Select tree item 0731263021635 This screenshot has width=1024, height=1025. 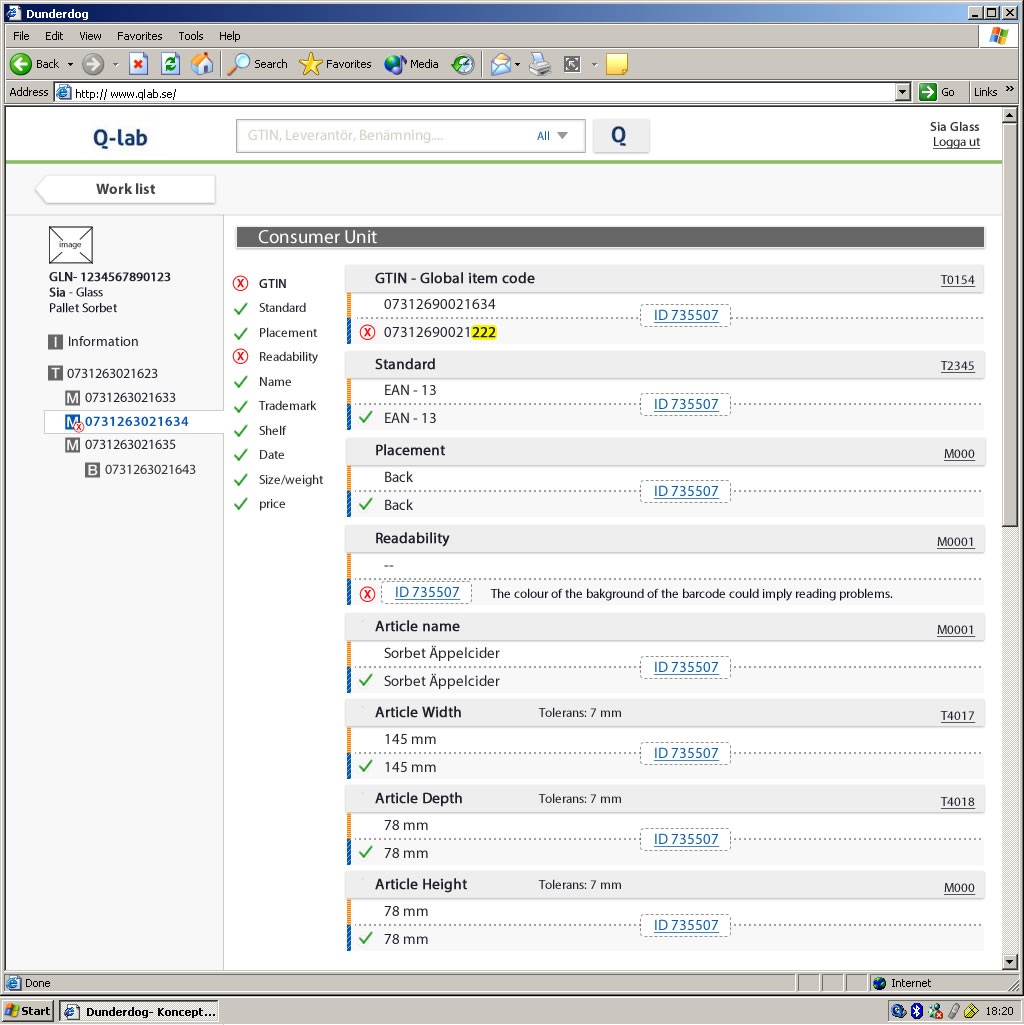(129, 445)
